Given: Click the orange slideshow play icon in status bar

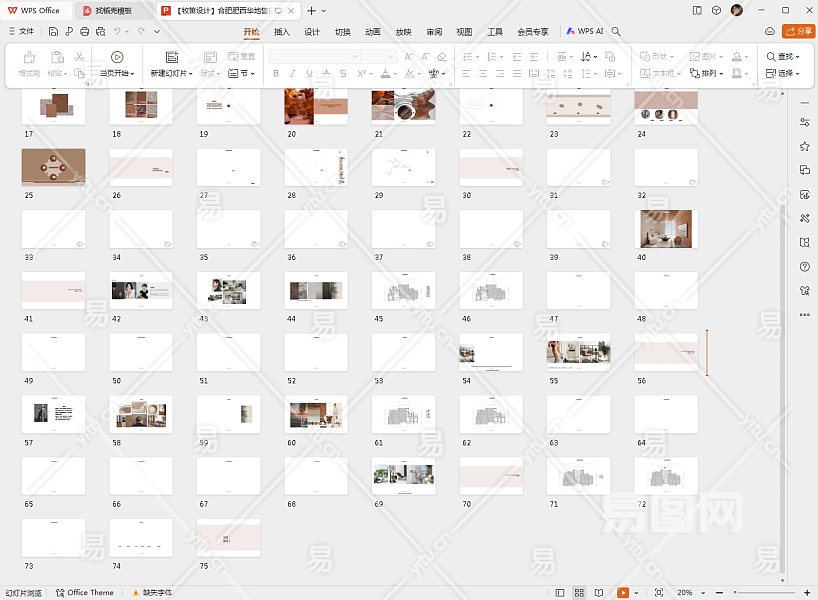Looking at the screenshot, I should 622,593.
